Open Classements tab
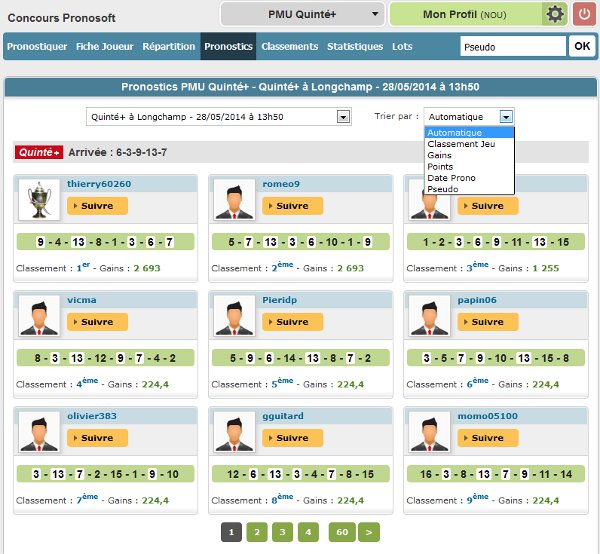Screen dimensions: 600x554 (290, 46)
